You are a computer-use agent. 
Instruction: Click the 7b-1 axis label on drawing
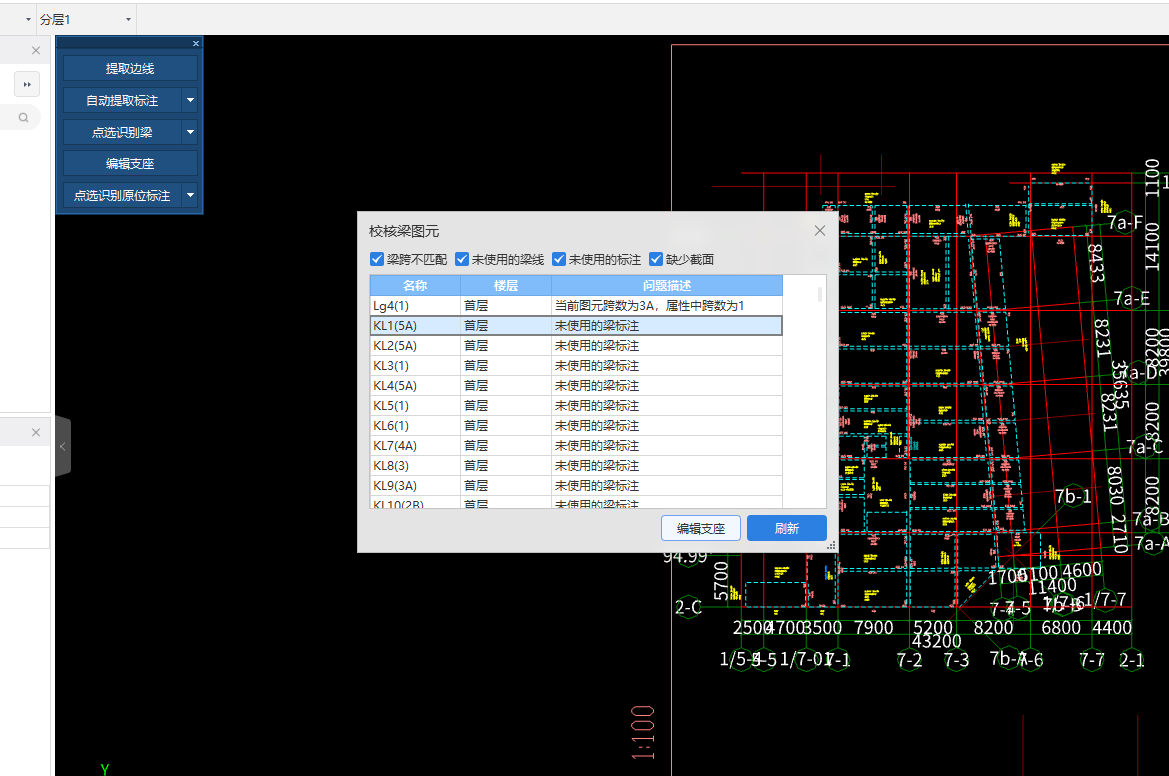pos(1073,496)
